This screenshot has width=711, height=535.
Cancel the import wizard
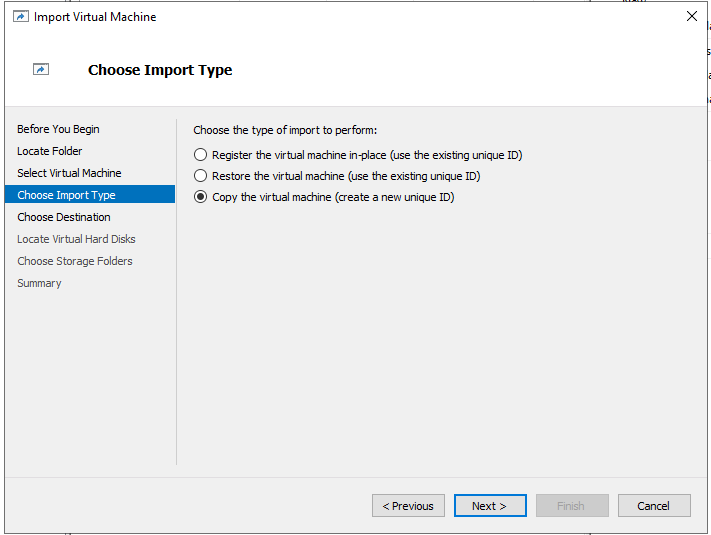point(654,506)
